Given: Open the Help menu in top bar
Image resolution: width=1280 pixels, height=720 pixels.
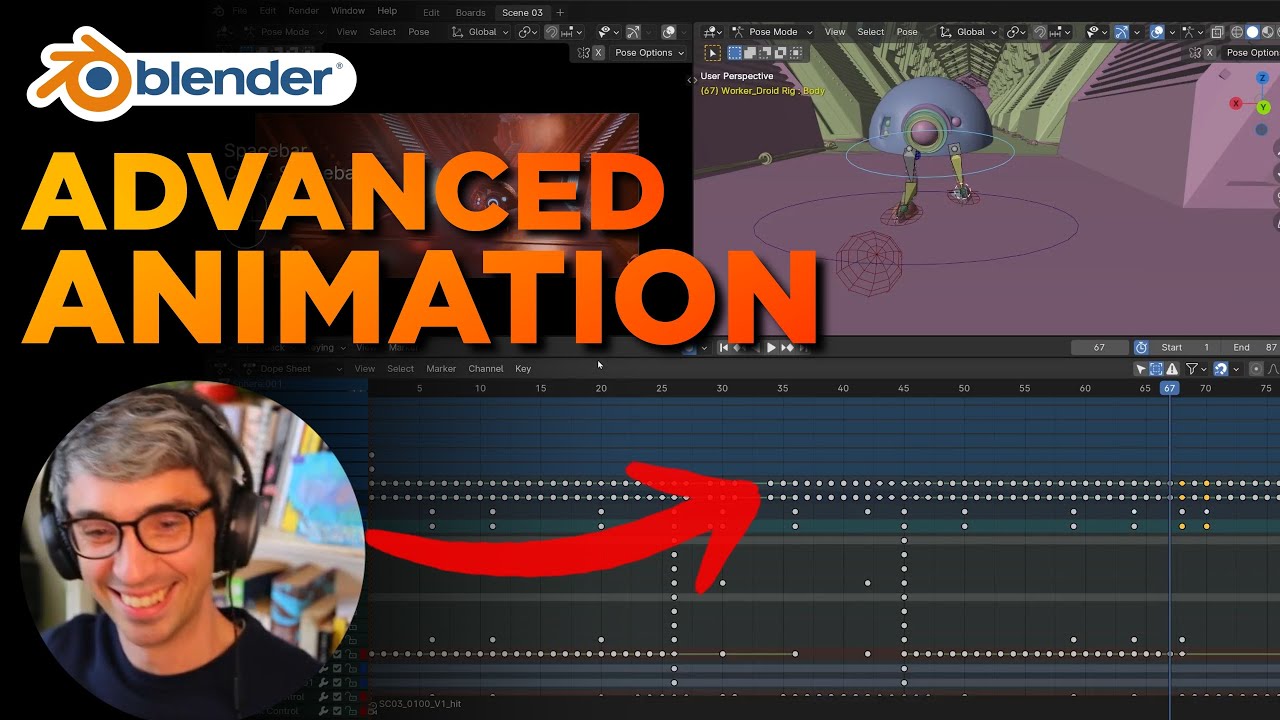Looking at the screenshot, I should point(387,11).
